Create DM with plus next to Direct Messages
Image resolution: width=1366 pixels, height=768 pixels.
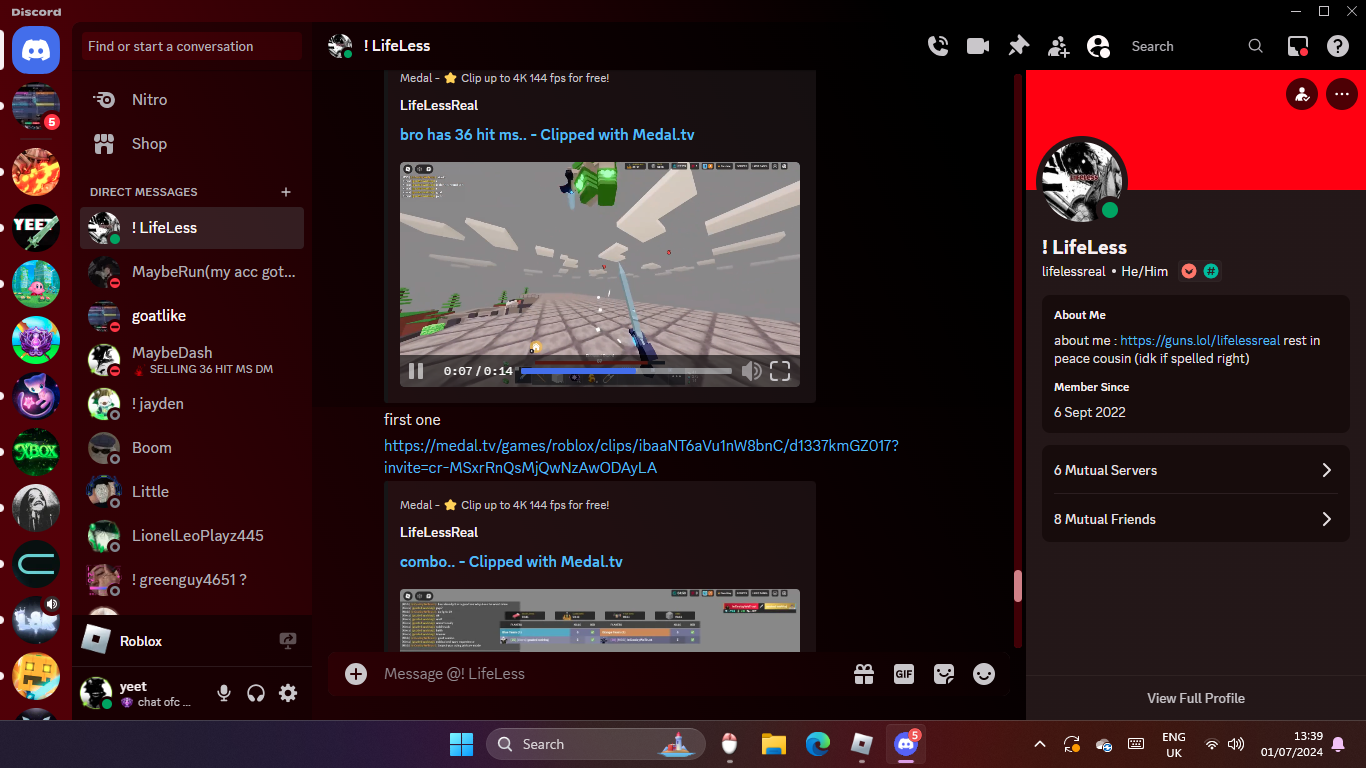[286, 192]
